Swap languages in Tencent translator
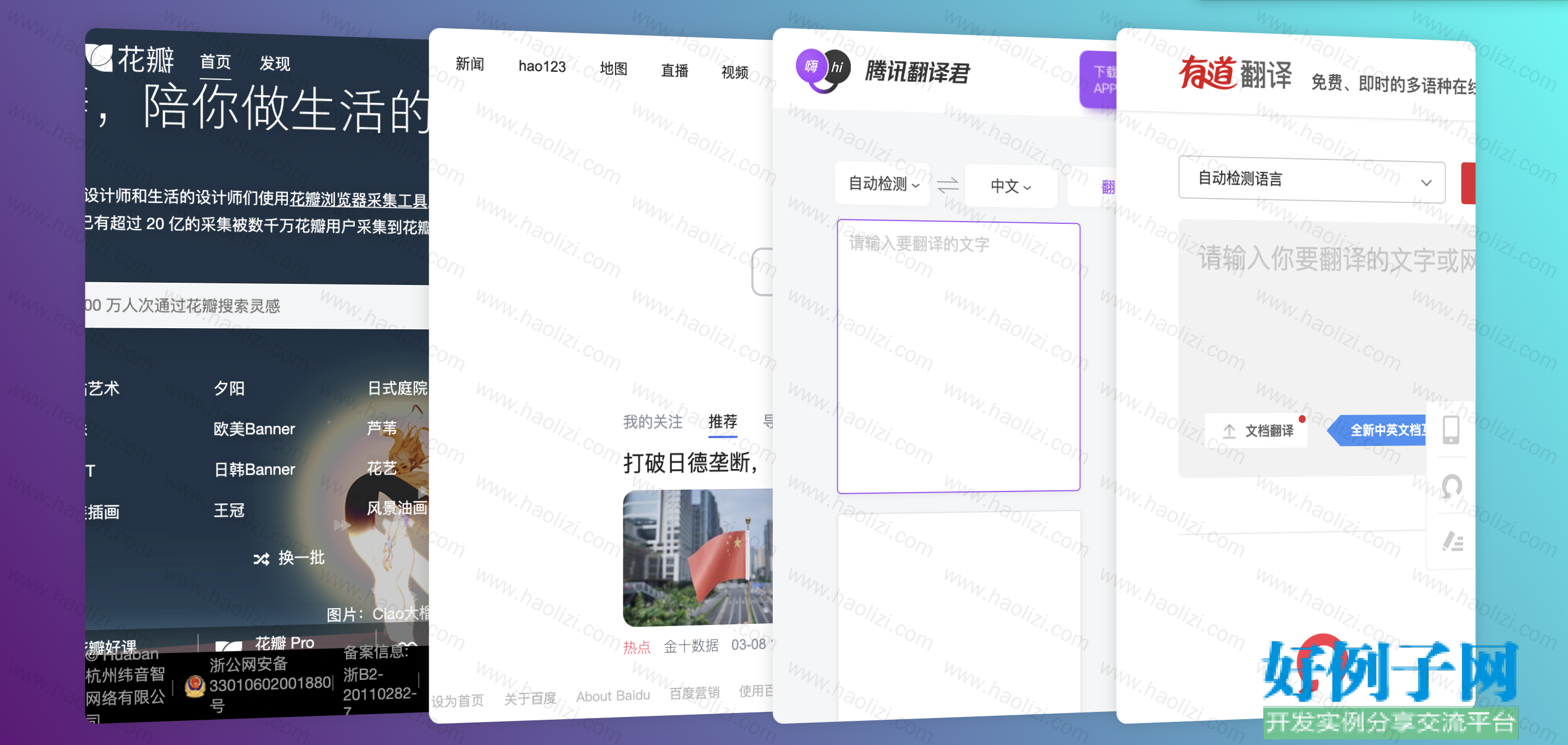1568x745 pixels. coord(948,185)
